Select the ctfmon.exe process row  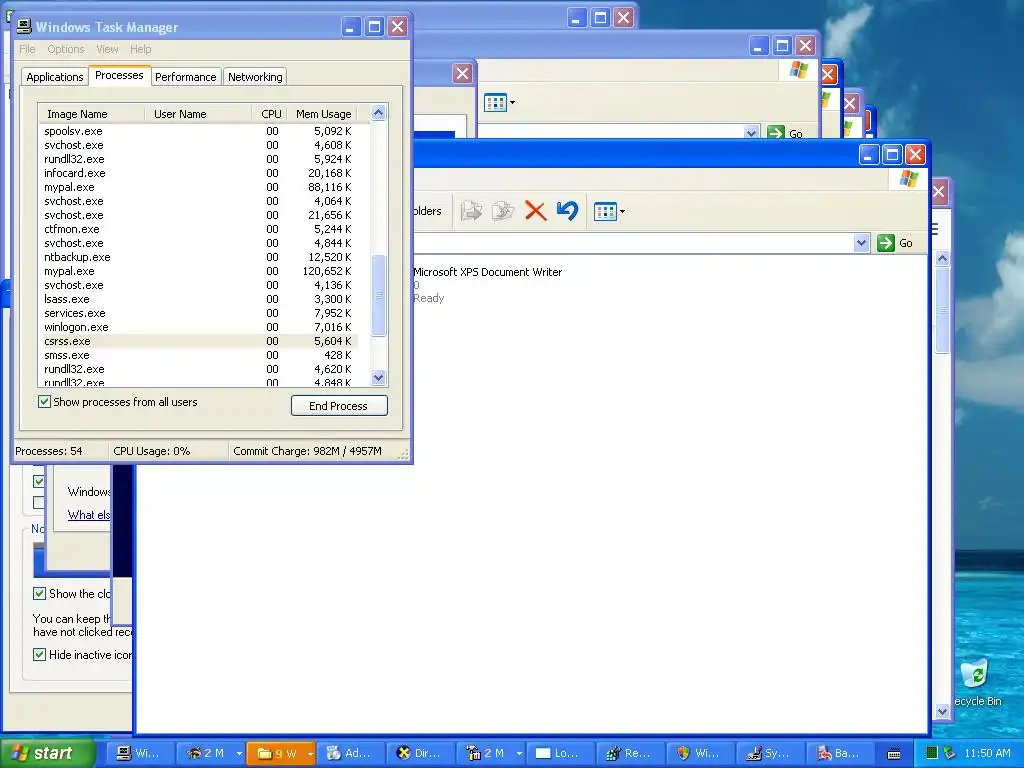pyautogui.click(x=199, y=229)
